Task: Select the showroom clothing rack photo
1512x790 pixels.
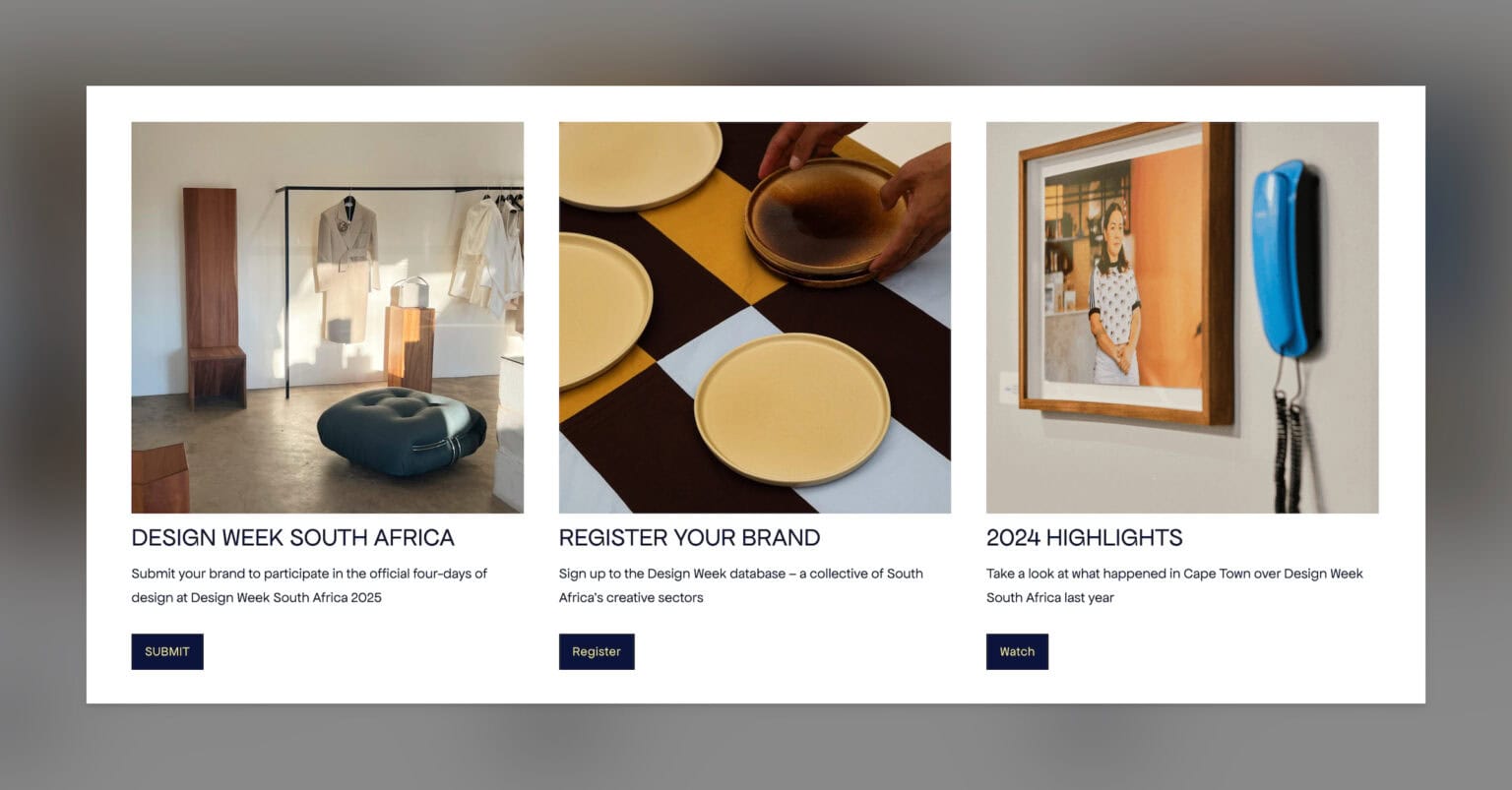Action: point(328,317)
